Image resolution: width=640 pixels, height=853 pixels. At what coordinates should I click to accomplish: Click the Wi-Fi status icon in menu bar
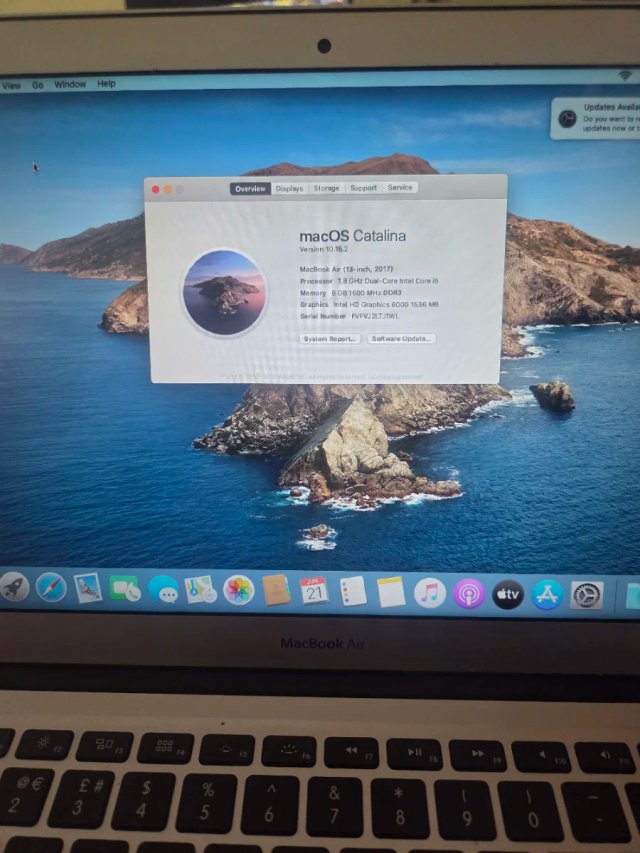pos(625,76)
